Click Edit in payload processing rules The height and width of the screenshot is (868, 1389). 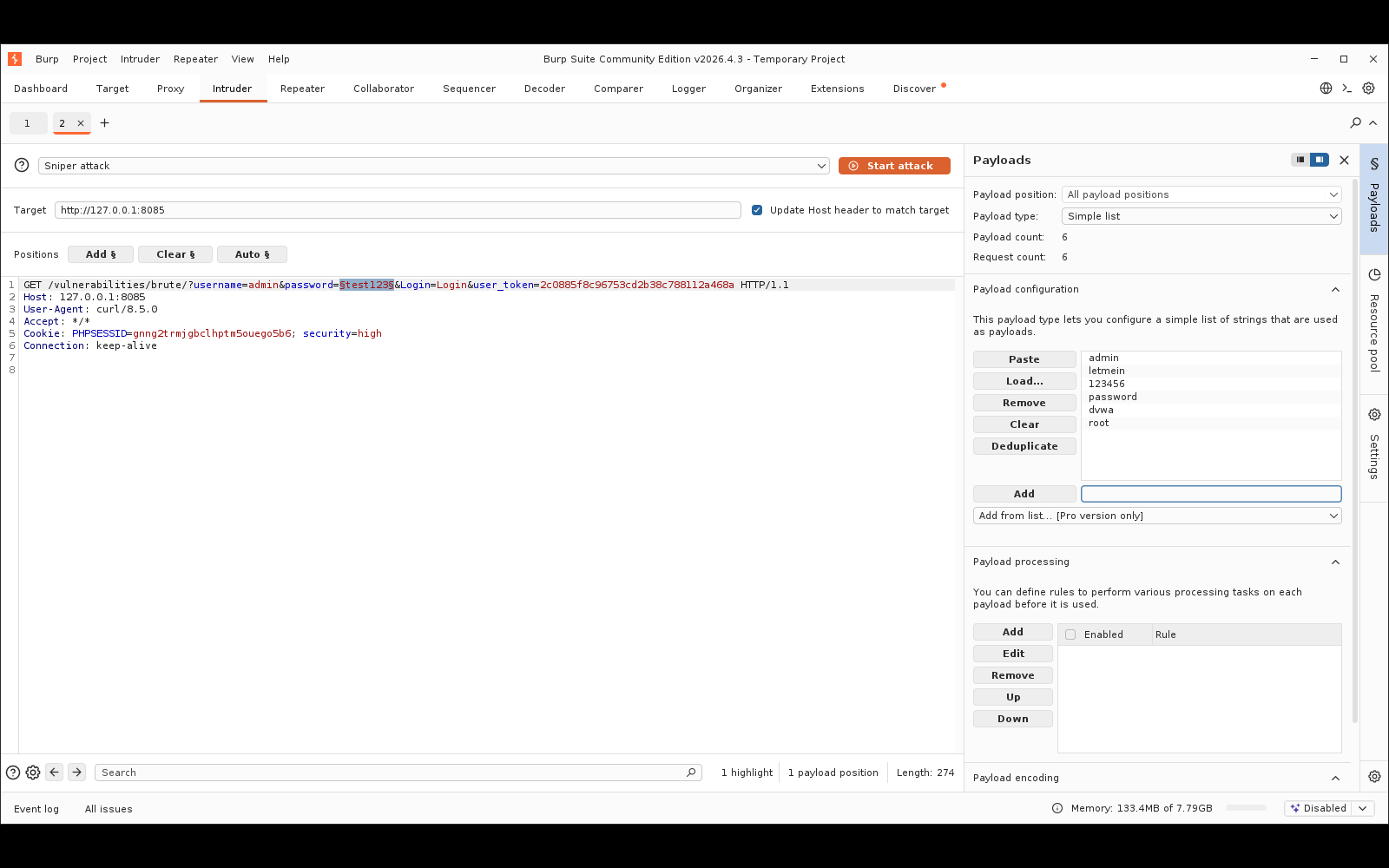coord(1013,654)
